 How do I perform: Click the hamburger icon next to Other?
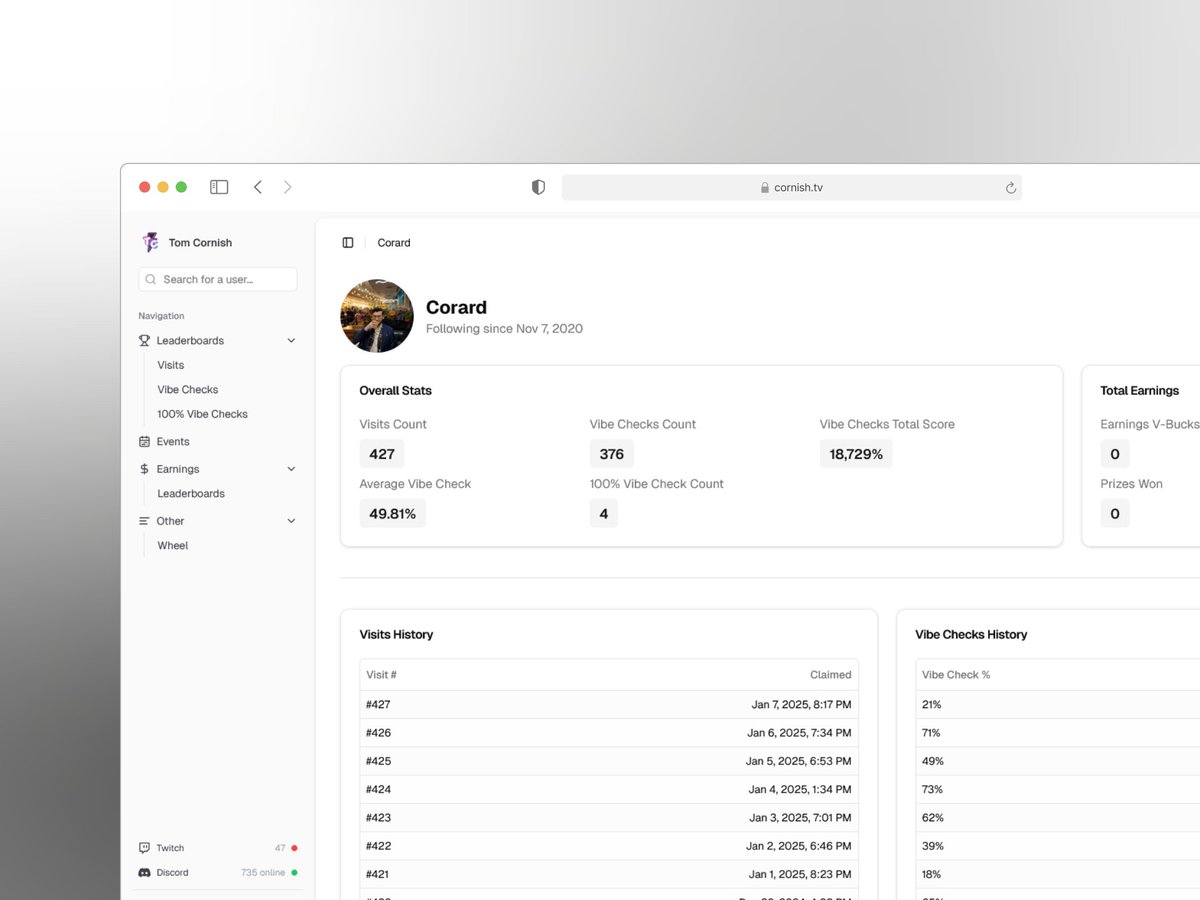pyautogui.click(x=145, y=520)
